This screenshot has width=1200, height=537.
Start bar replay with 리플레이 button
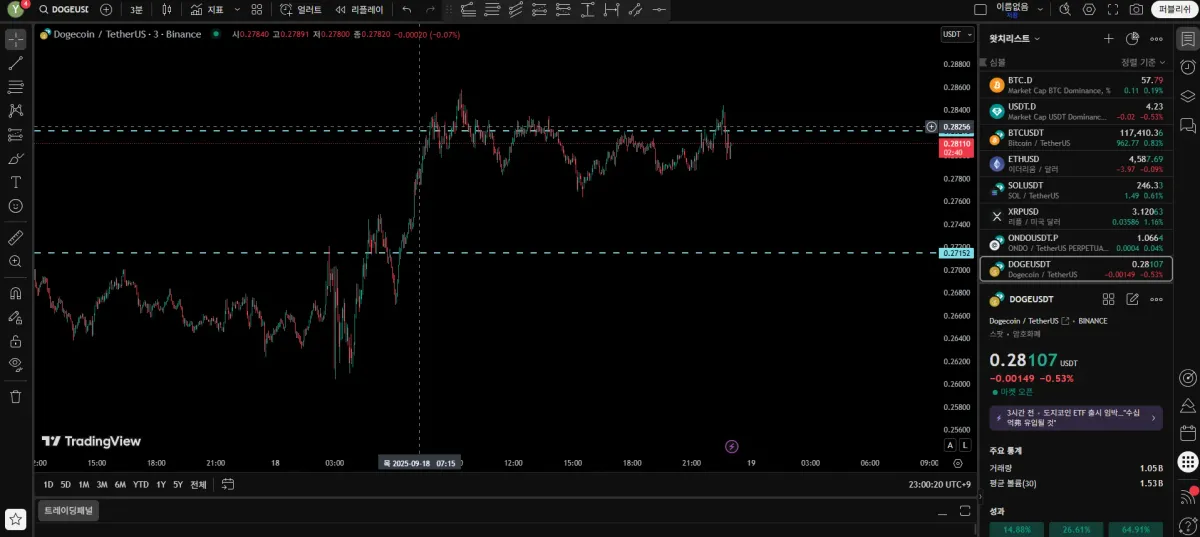click(x=359, y=9)
